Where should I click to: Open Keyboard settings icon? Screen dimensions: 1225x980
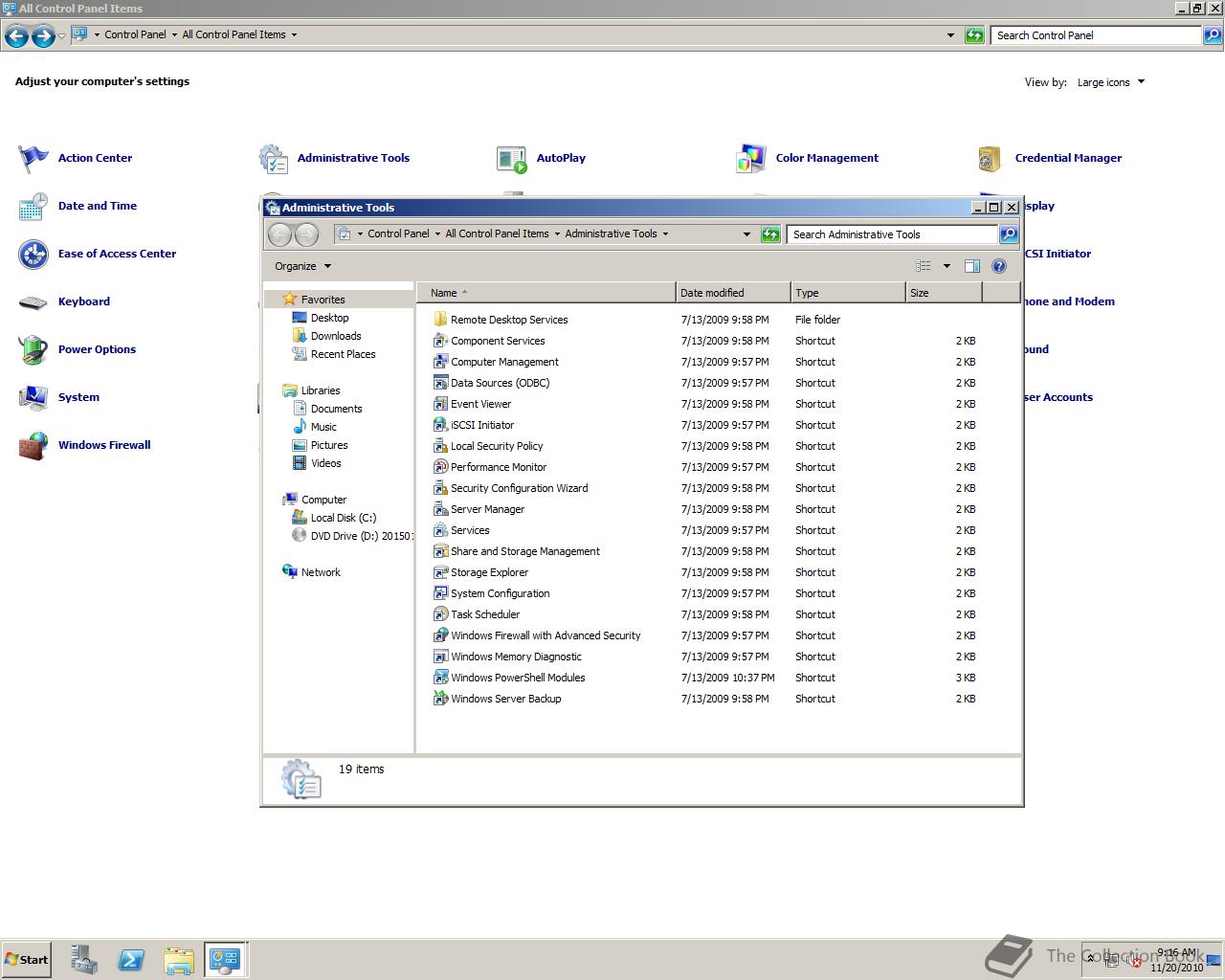(33, 302)
